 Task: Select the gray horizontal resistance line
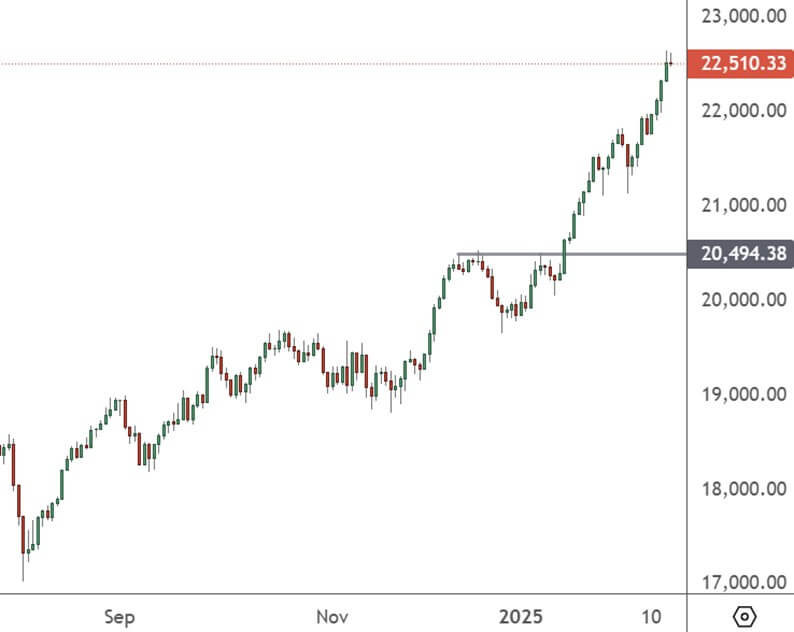pos(520,254)
